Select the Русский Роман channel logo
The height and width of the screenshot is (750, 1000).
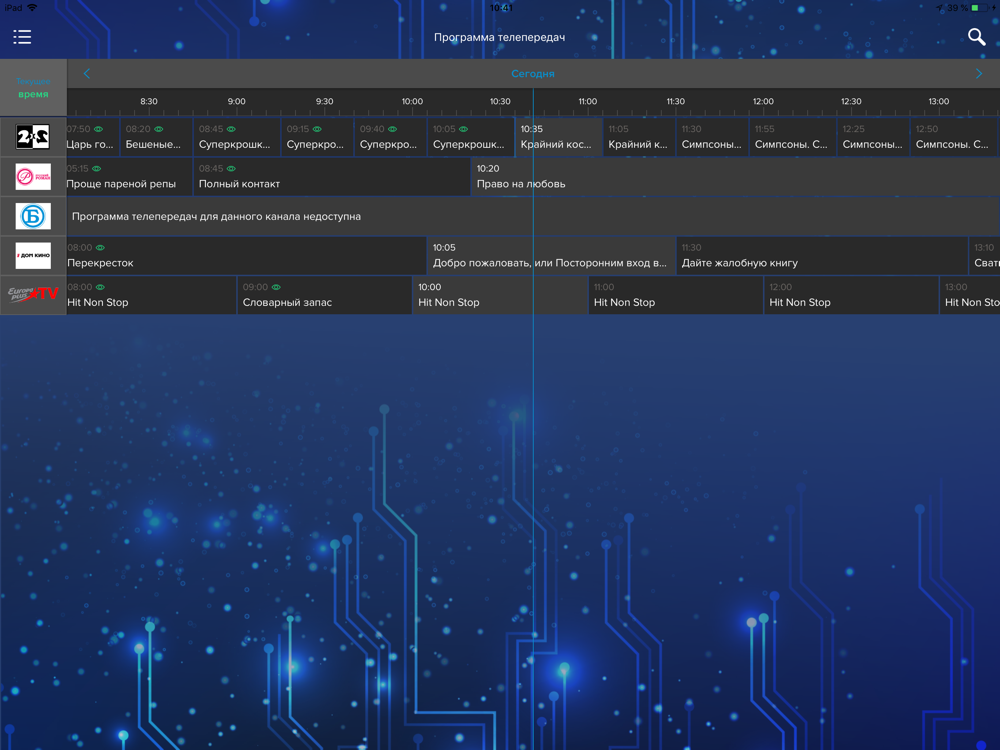(x=33, y=177)
